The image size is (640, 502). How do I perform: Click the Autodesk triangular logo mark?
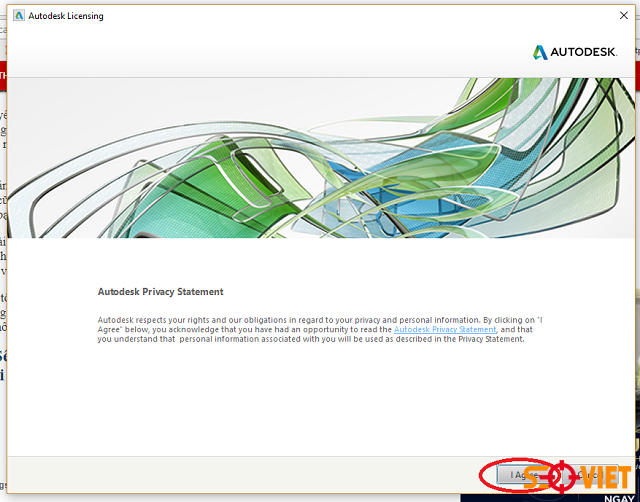539,52
